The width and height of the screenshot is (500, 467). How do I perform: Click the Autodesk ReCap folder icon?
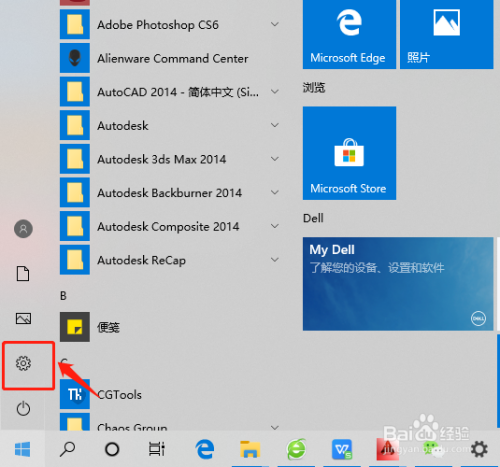pyautogui.click(x=75, y=260)
